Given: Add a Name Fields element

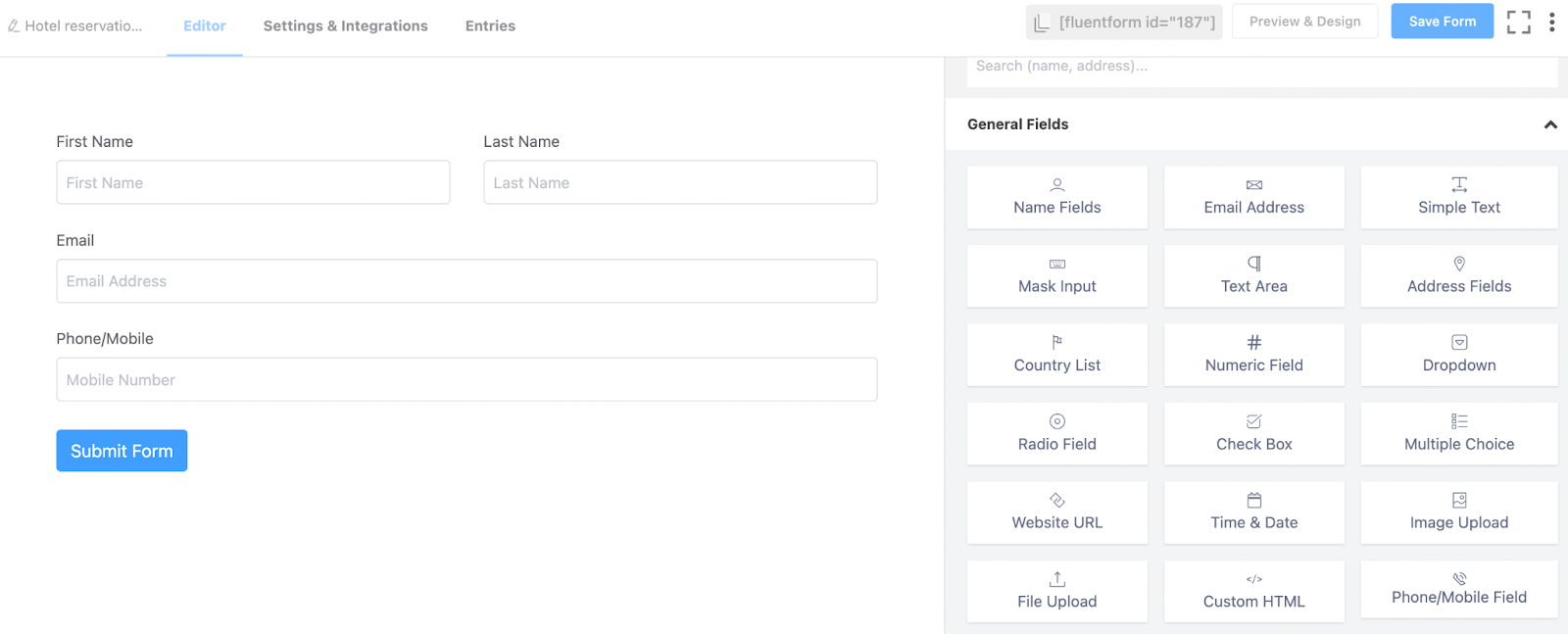Looking at the screenshot, I should [1056, 197].
